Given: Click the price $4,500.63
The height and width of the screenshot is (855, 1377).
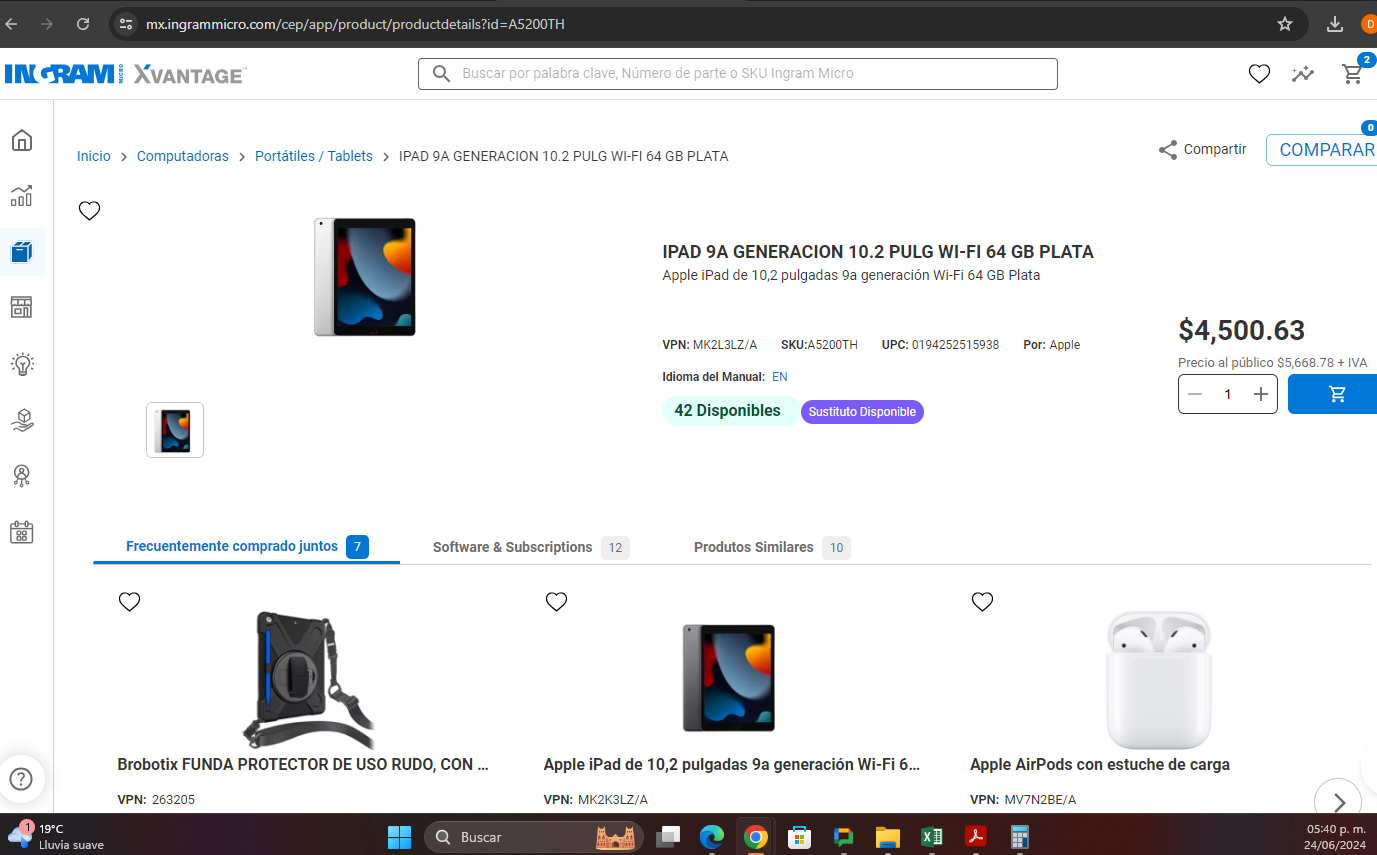Looking at the screenshot, I should [1241, 330].
